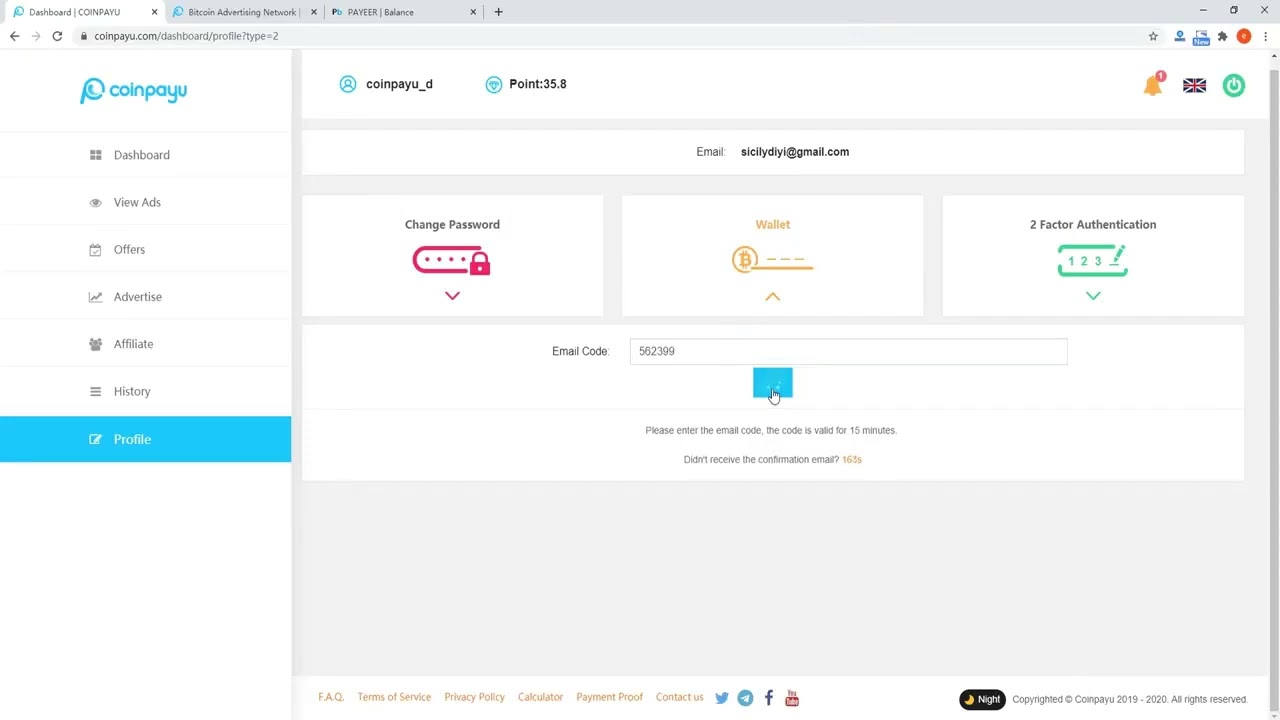This screenshot has height=720, width=1280.
Task: Click the 2 Factor Authentication heading
Action: (x=1093, y=225)
